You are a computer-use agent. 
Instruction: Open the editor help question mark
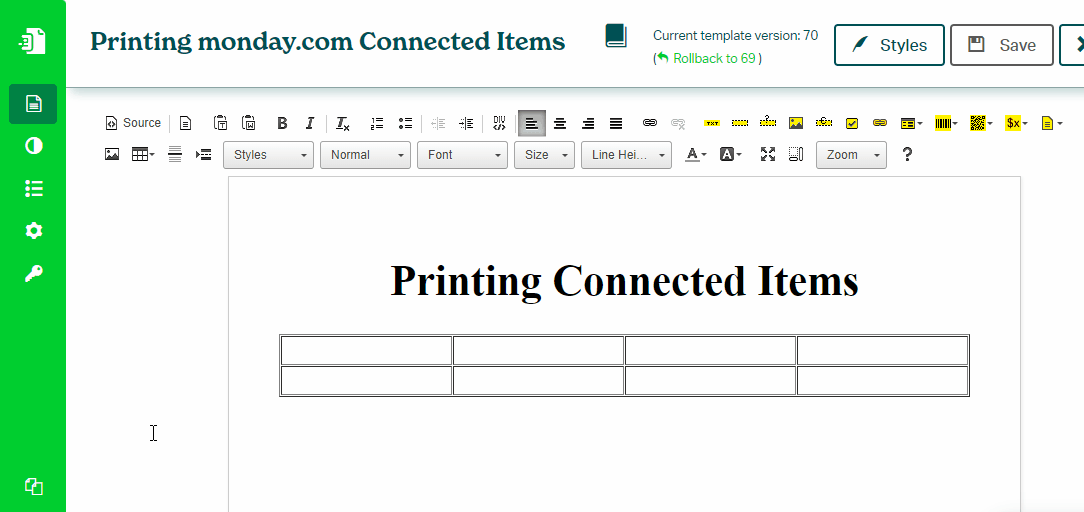click(907, 155)
